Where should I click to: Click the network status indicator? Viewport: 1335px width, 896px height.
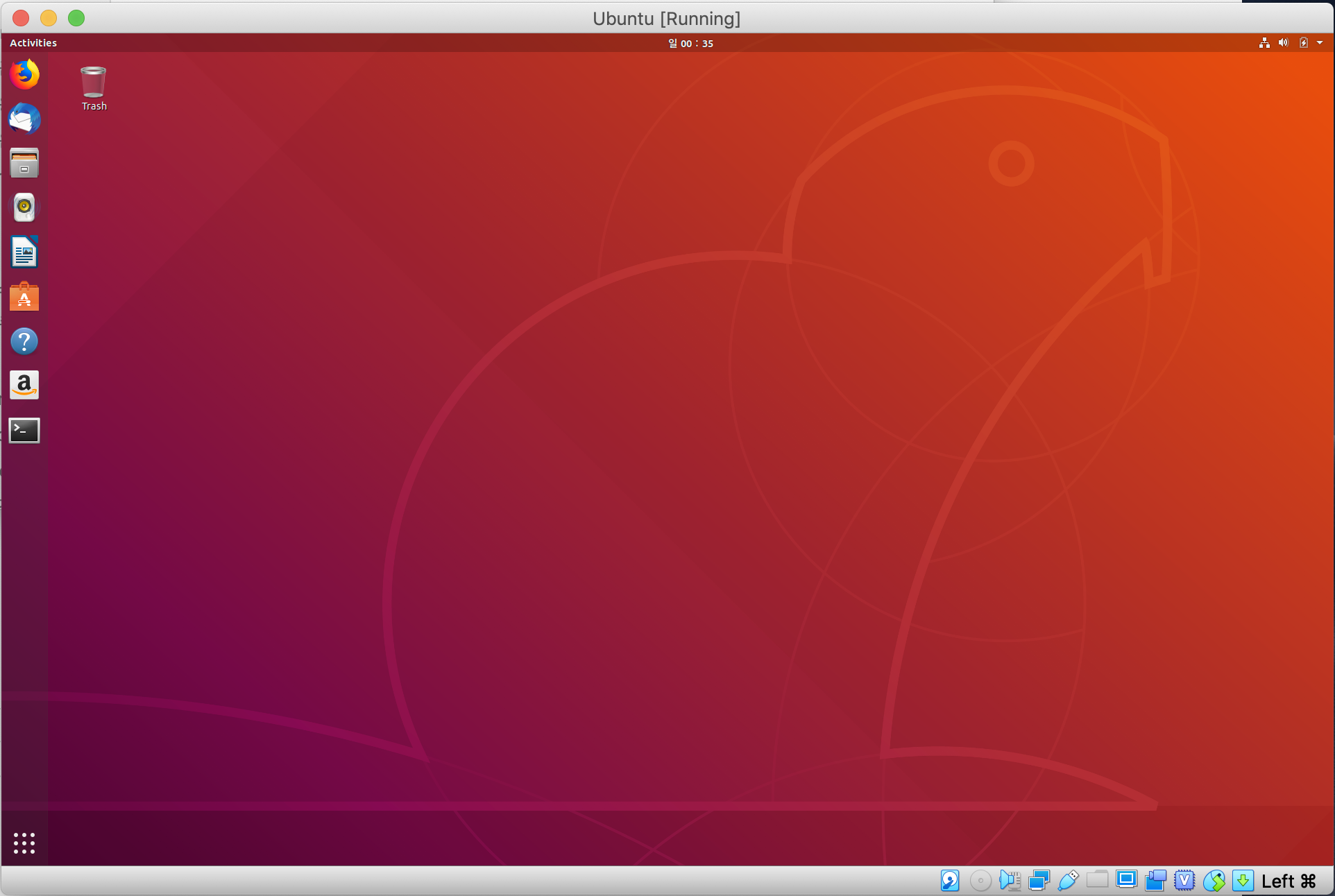[1264, 43]
